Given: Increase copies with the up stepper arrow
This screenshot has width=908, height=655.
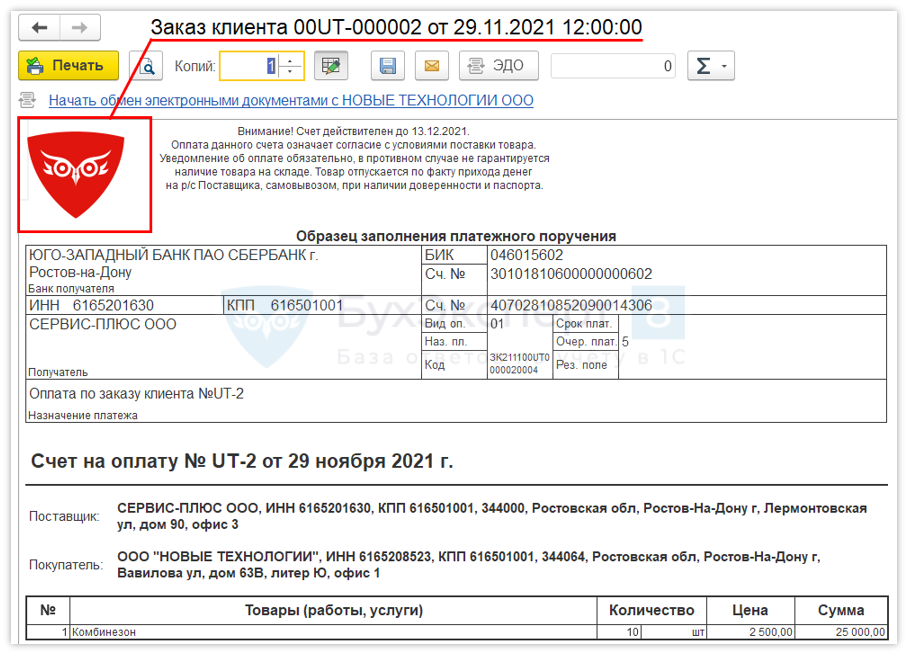Looking at the screenshot, I should 290,60.
